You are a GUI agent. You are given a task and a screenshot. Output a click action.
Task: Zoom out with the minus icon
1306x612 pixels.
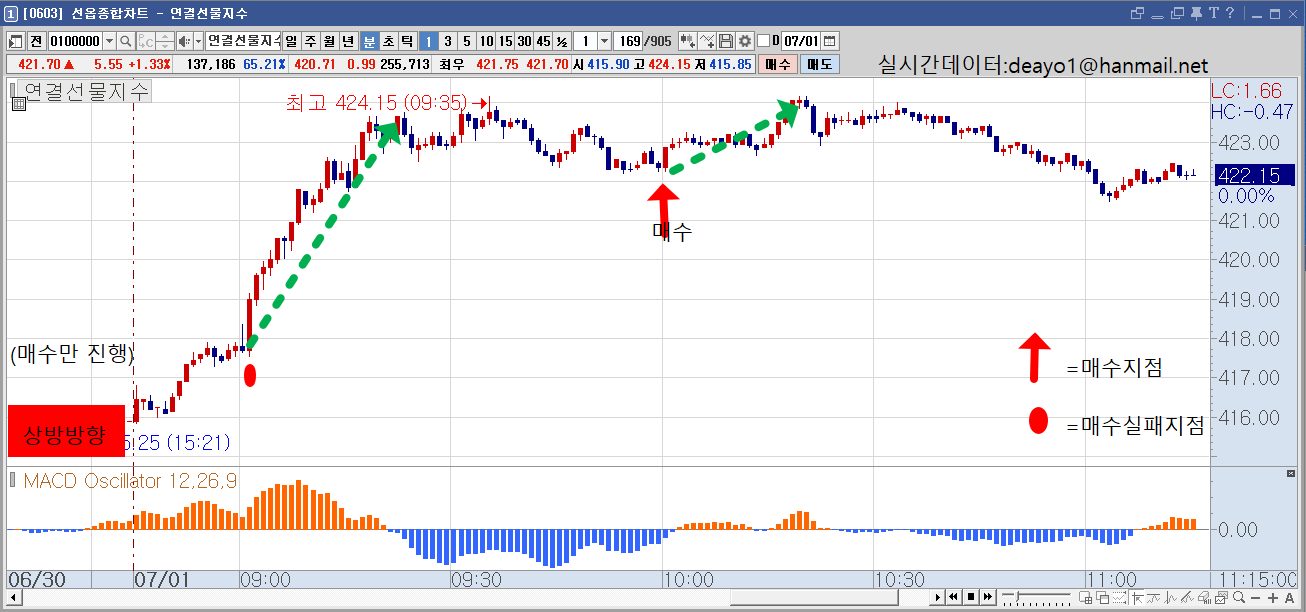coord(1256,597)
